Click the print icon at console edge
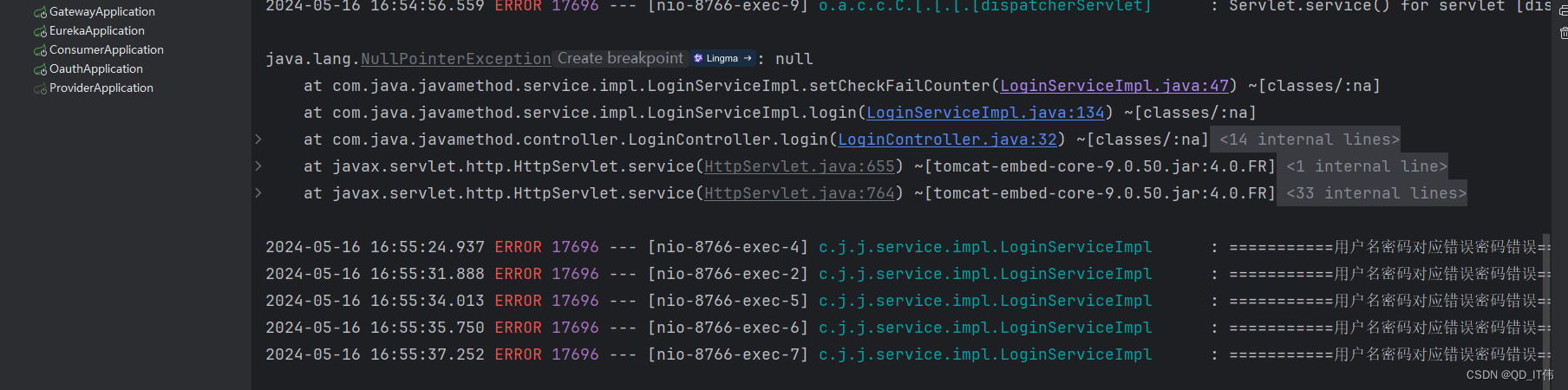 [1564, 10]
